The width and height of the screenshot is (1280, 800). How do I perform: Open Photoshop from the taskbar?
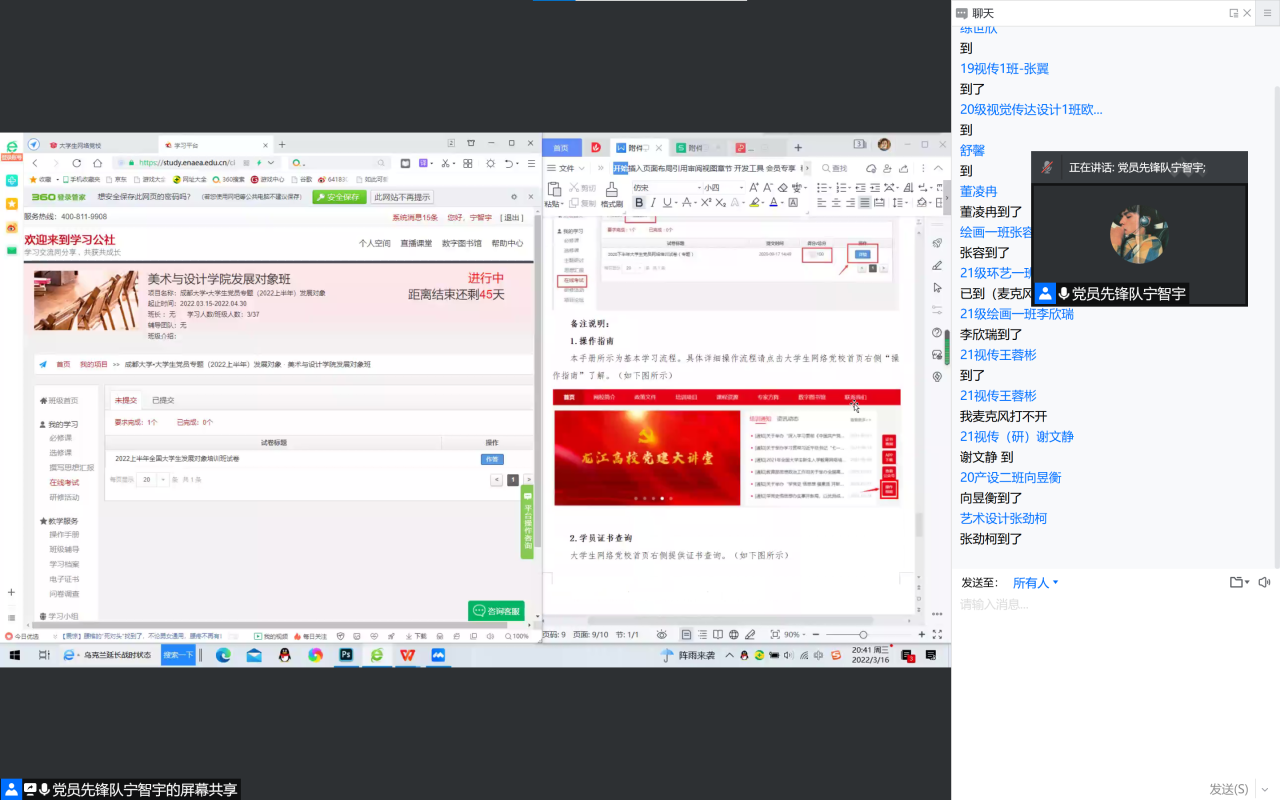346,655
